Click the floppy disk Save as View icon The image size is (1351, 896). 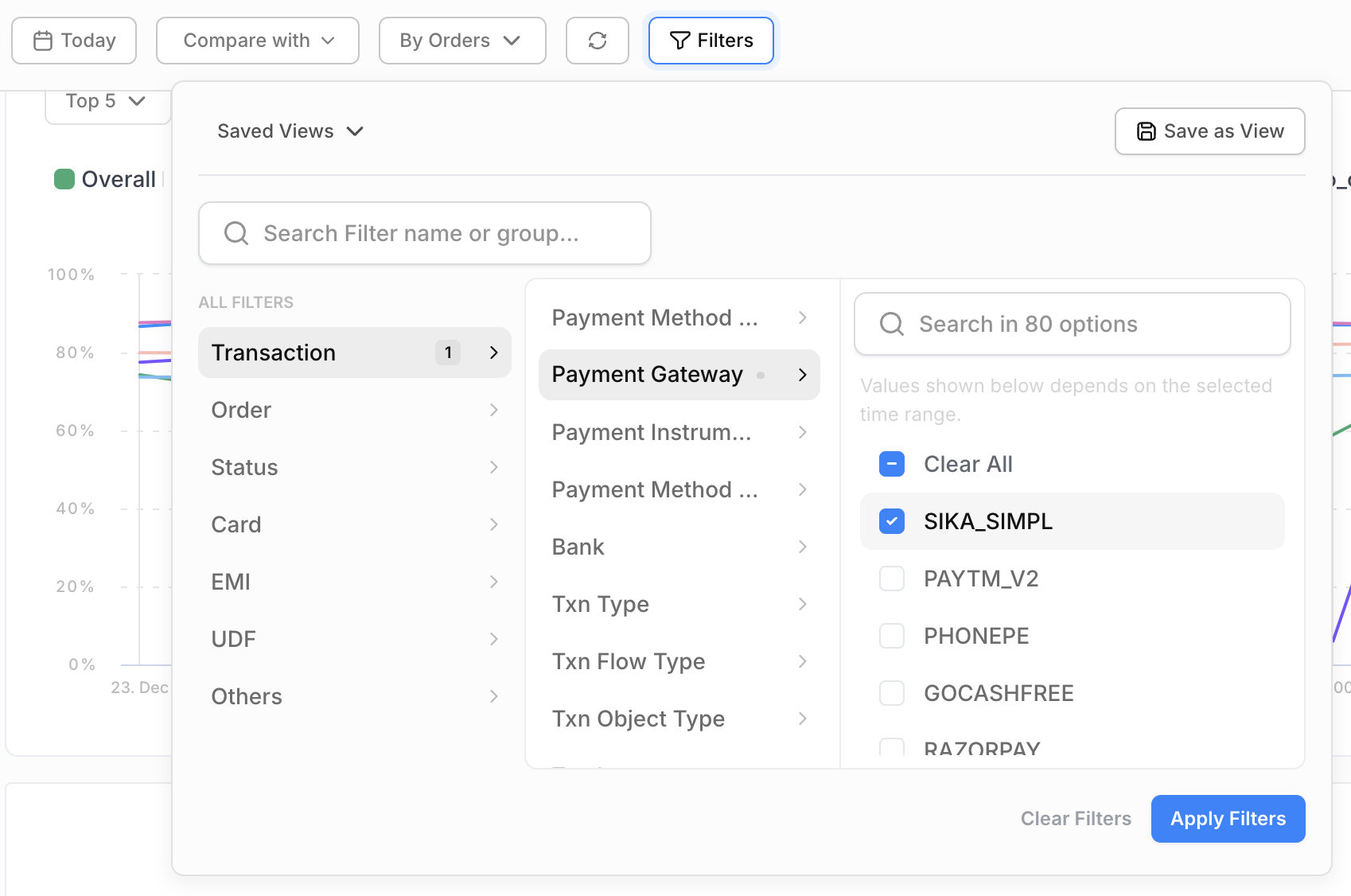[1146, 131]
